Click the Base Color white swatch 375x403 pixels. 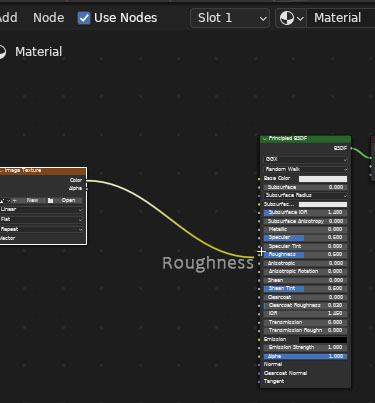[323, 179]
